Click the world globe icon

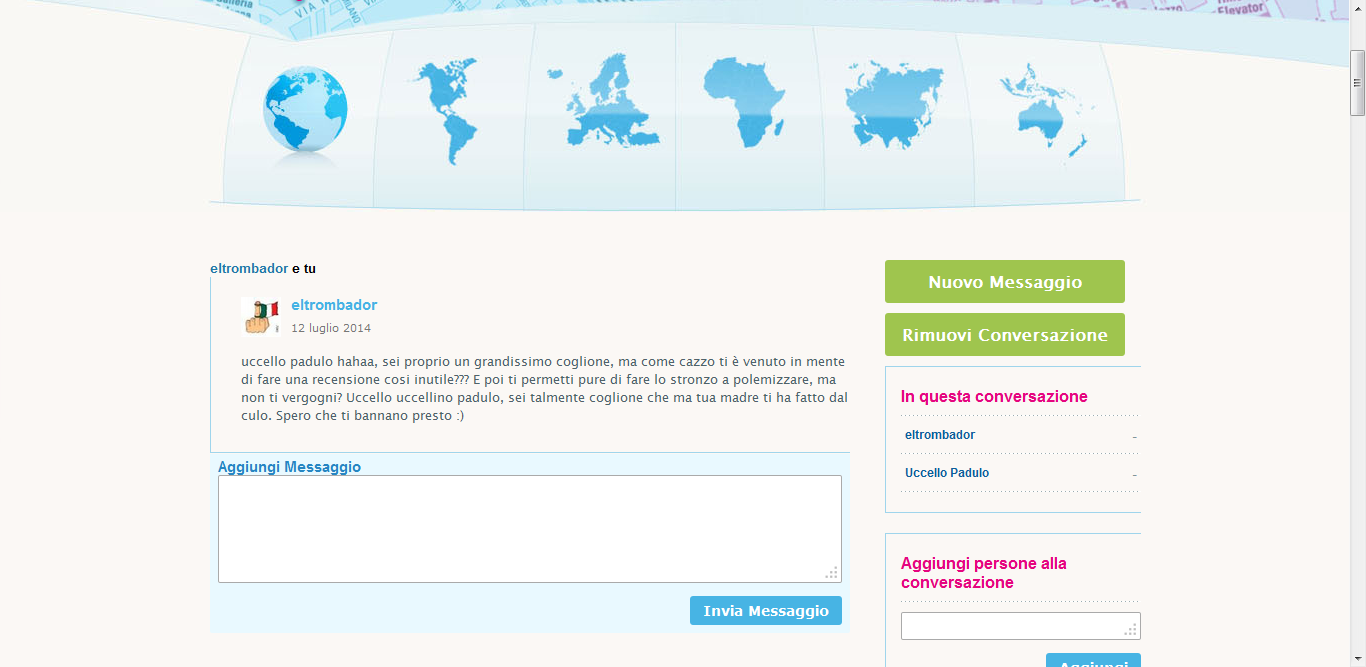tap(304, 110)
